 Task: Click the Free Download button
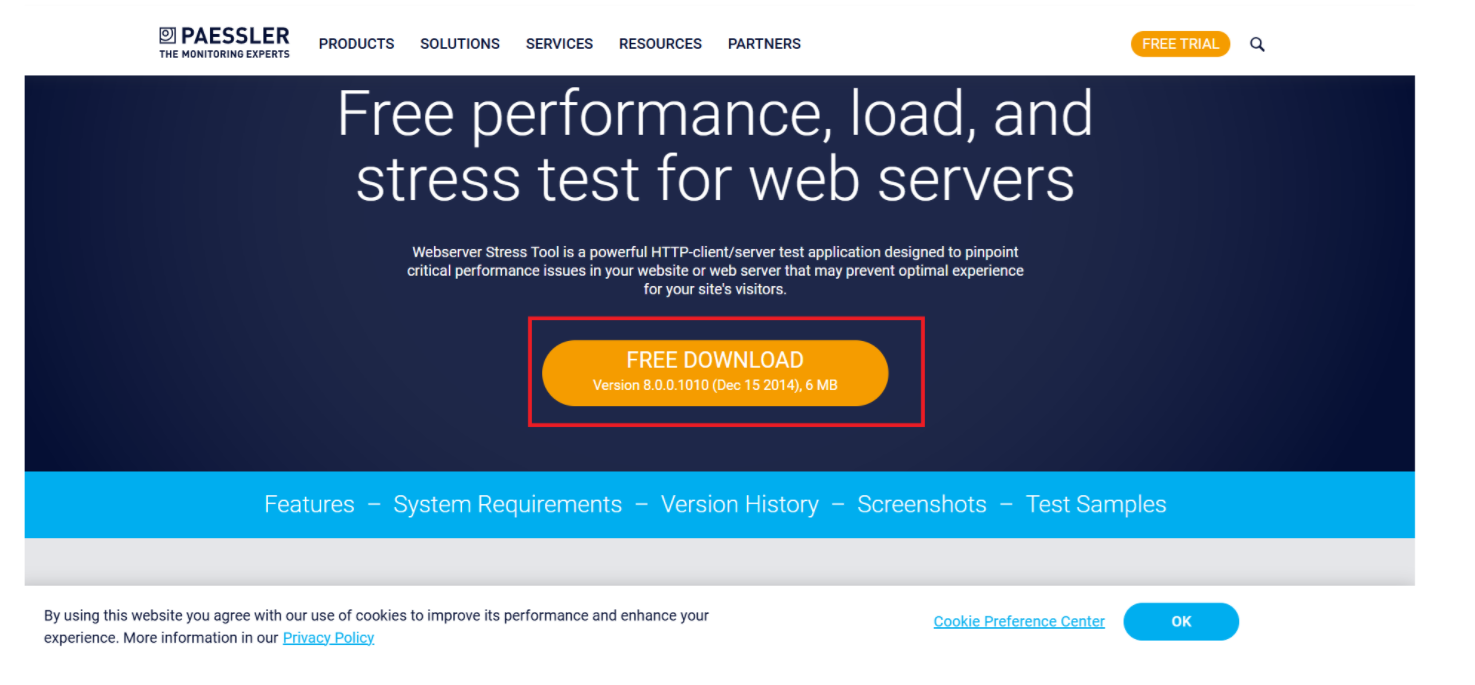pyautogui.click(x=715, y=373)
